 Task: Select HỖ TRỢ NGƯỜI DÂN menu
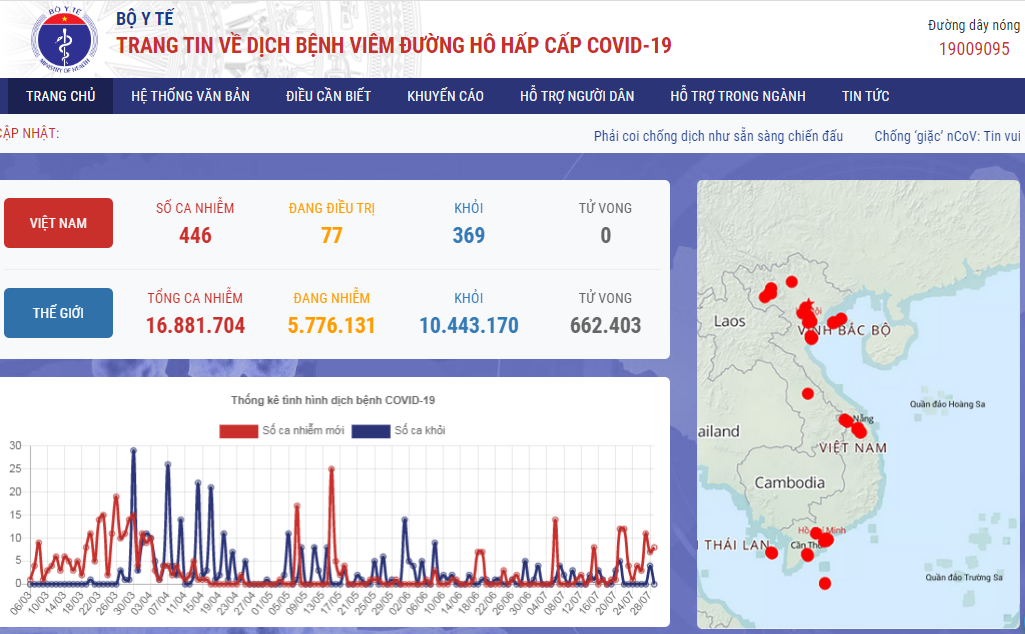click(577, 96)
